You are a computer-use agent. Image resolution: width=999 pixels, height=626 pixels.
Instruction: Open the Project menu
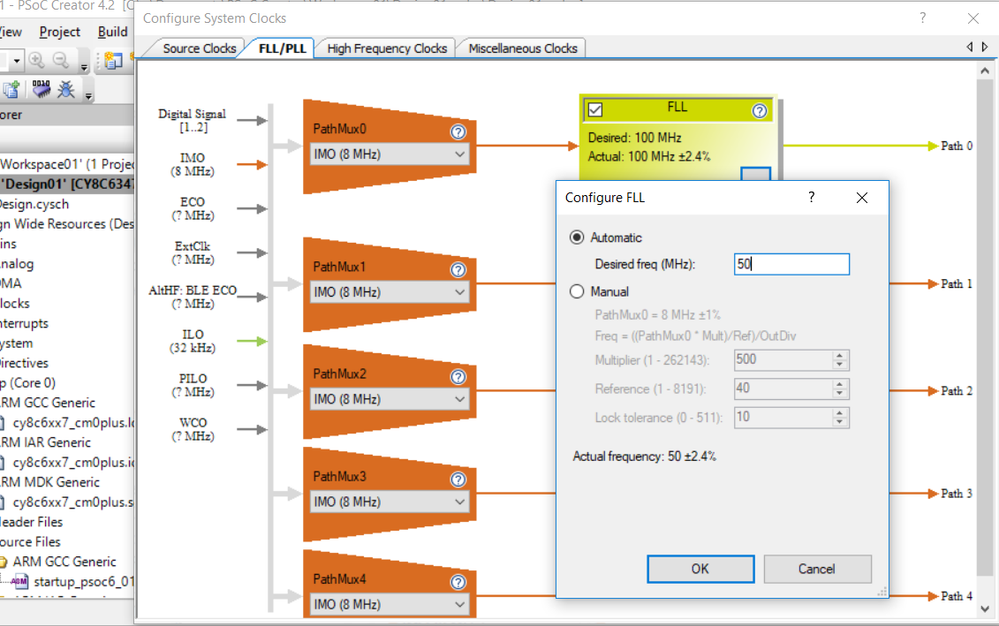pos(60,32)
